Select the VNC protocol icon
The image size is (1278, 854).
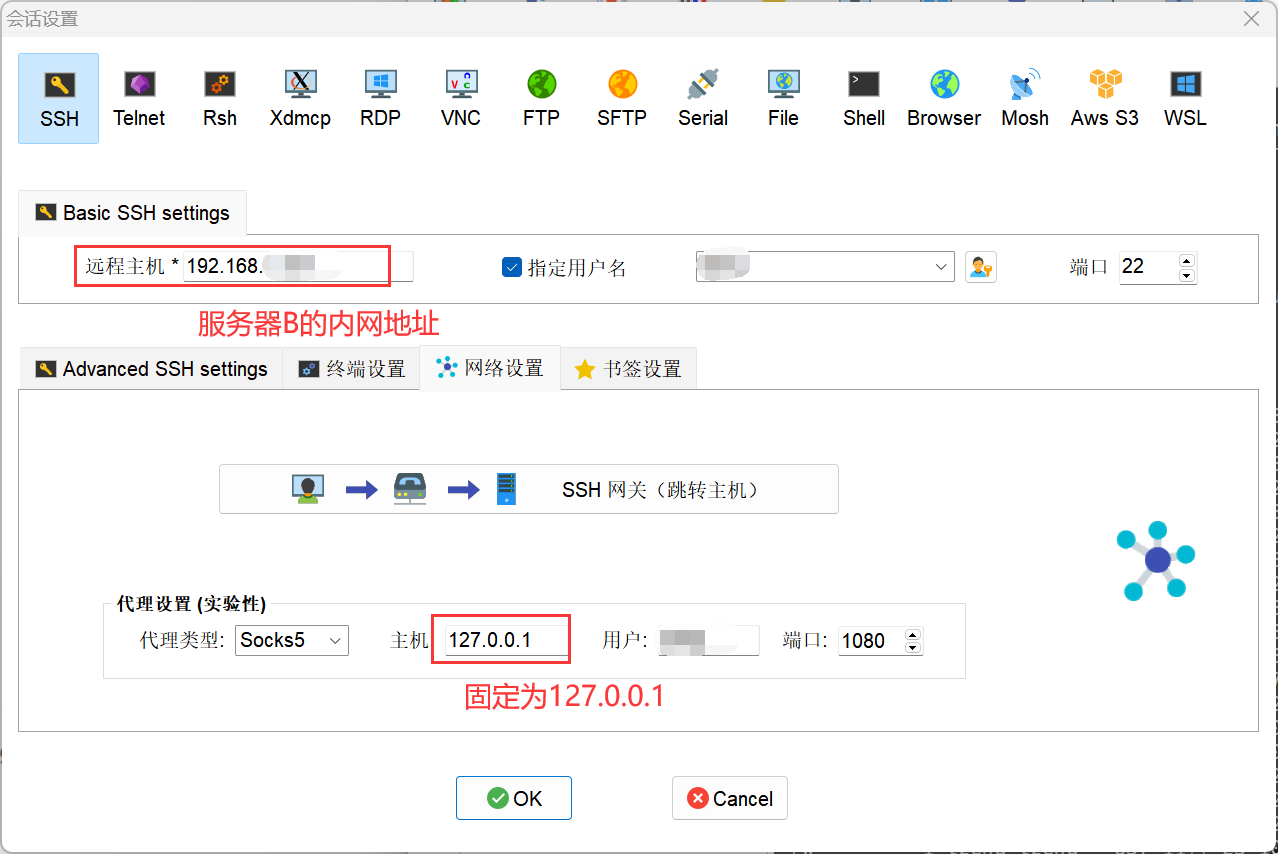pos(460,97)
